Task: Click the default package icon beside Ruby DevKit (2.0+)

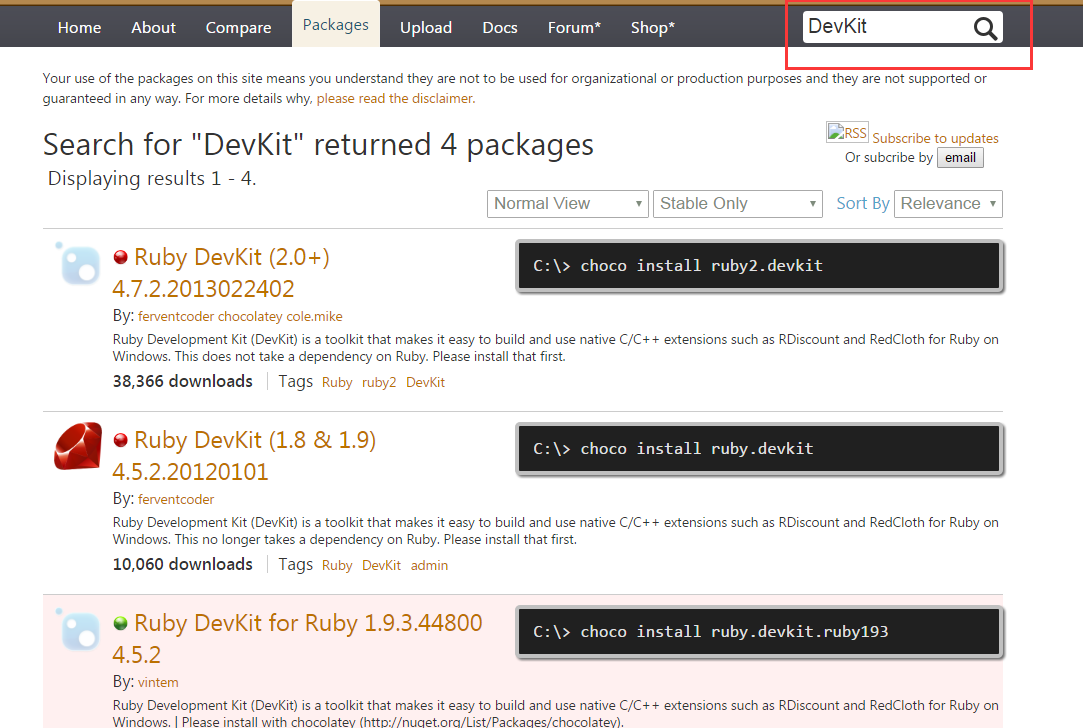Action: coord(78,264)
